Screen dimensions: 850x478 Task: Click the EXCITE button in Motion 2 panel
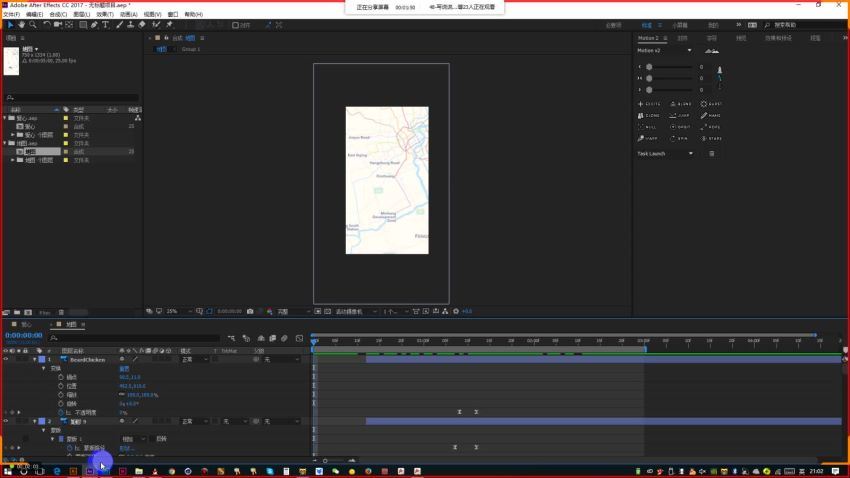649,104
